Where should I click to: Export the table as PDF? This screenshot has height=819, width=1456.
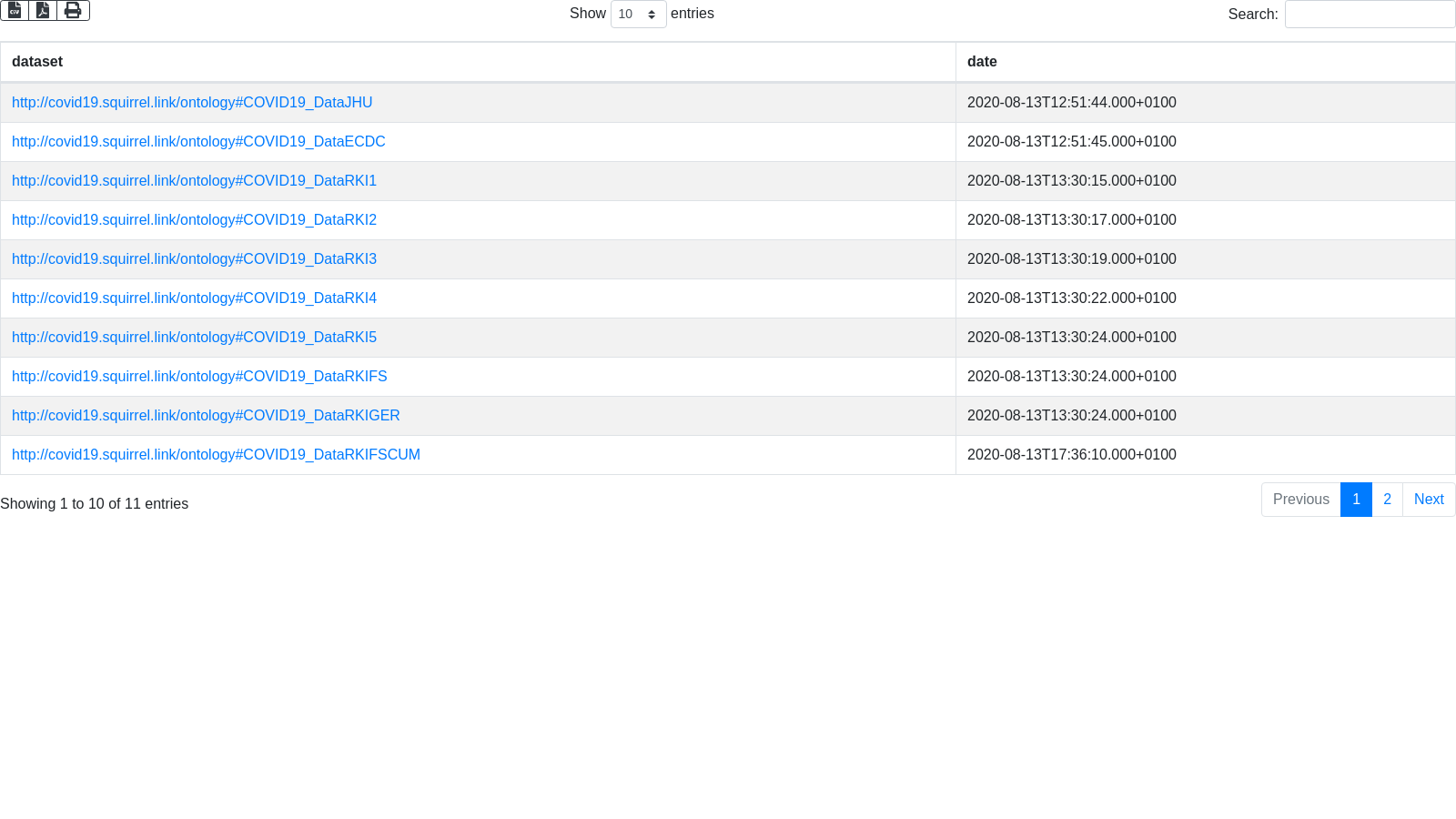pos(43,10)
